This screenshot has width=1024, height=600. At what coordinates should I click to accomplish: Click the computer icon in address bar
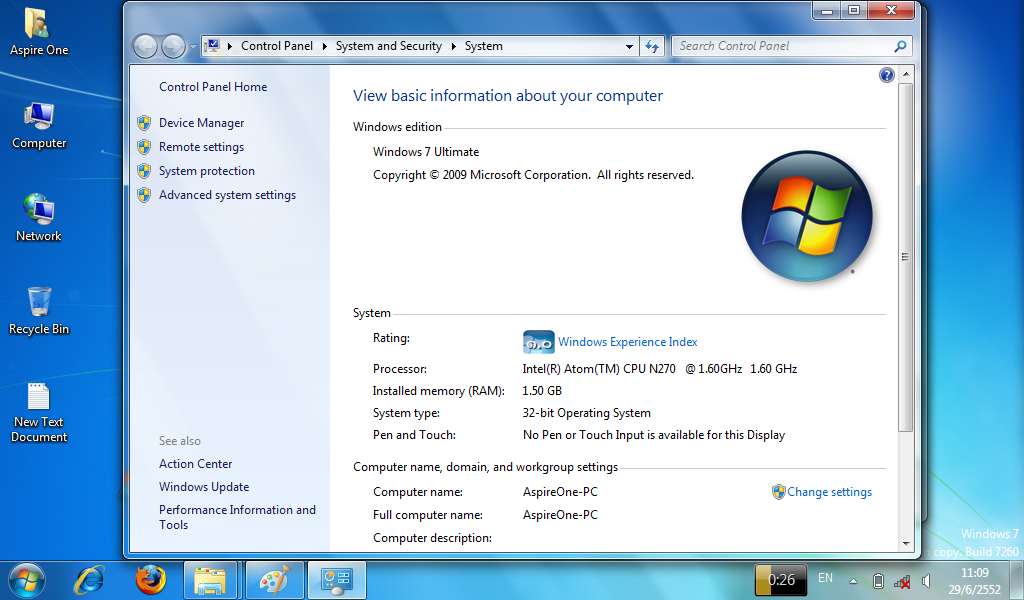212,46
